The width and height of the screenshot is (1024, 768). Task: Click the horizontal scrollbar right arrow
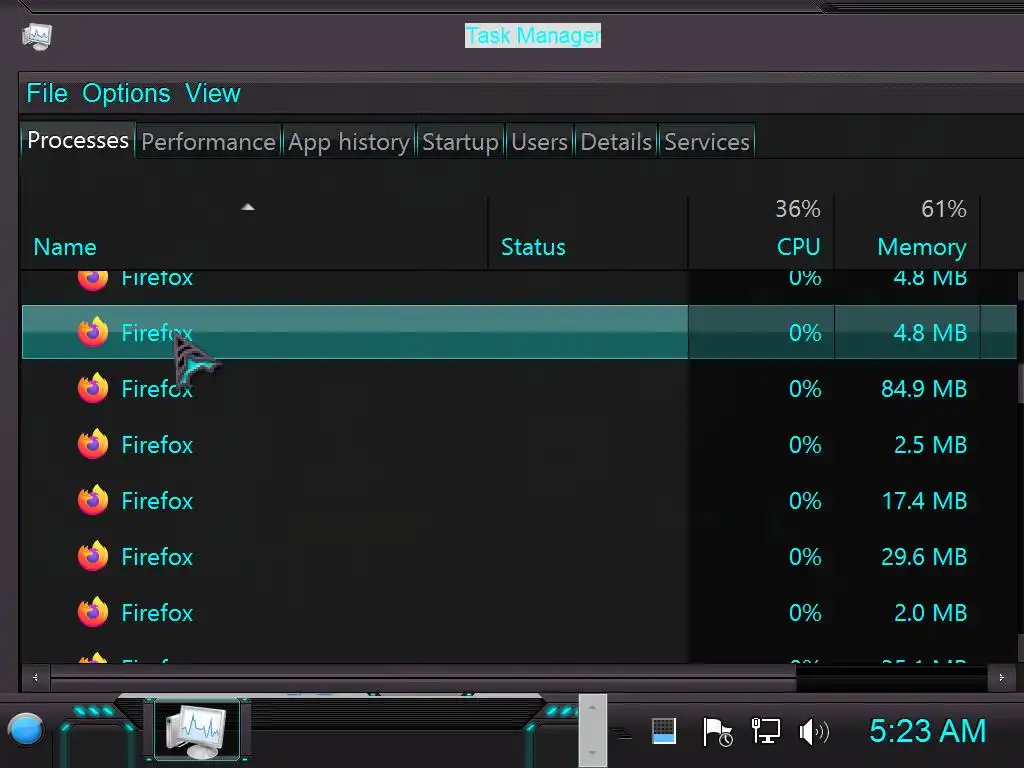[x=1001, y=678]
